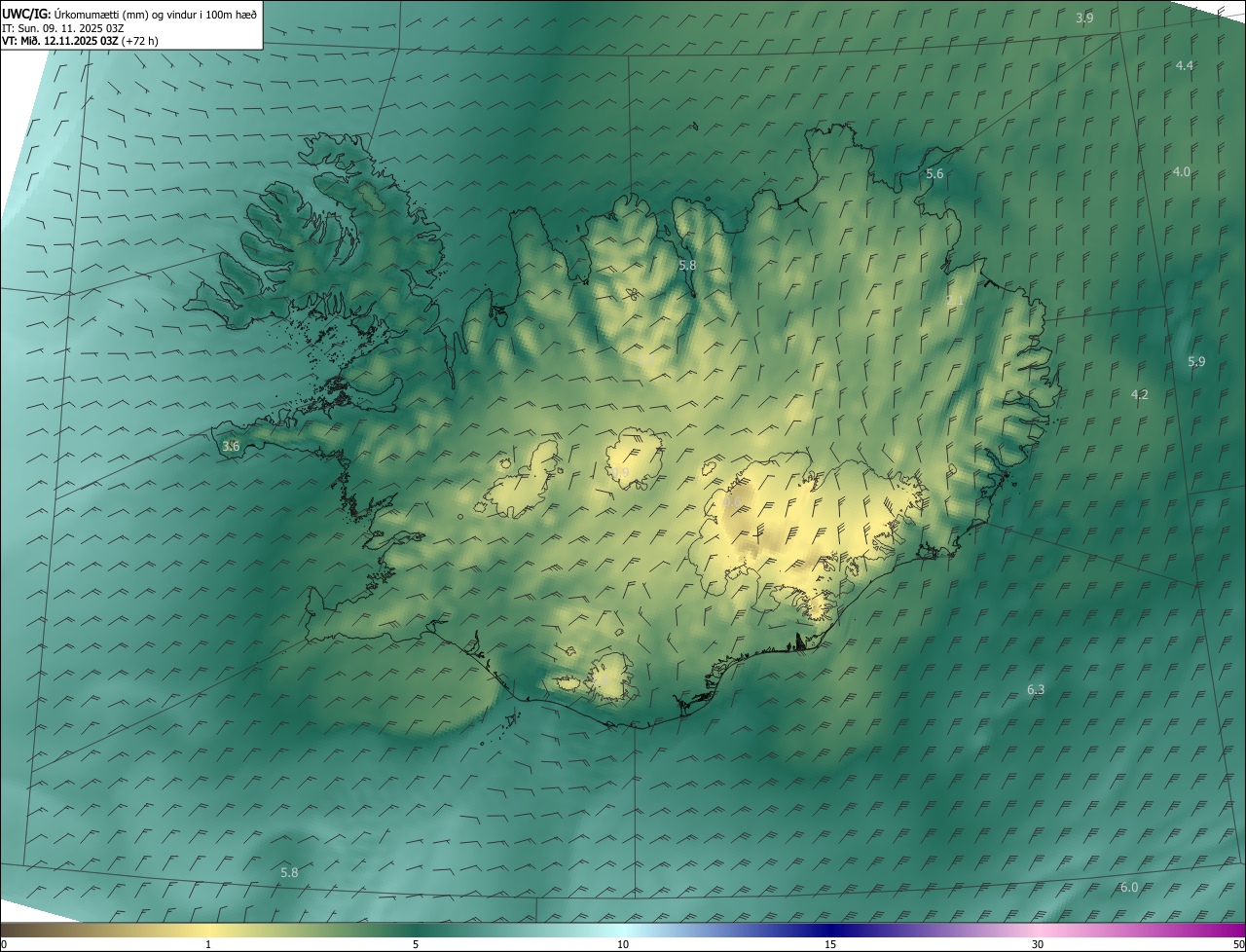This screenshot has height=952, width=1246.
Task: Click the "5" tick on the color scale
Action: point(416,944)
